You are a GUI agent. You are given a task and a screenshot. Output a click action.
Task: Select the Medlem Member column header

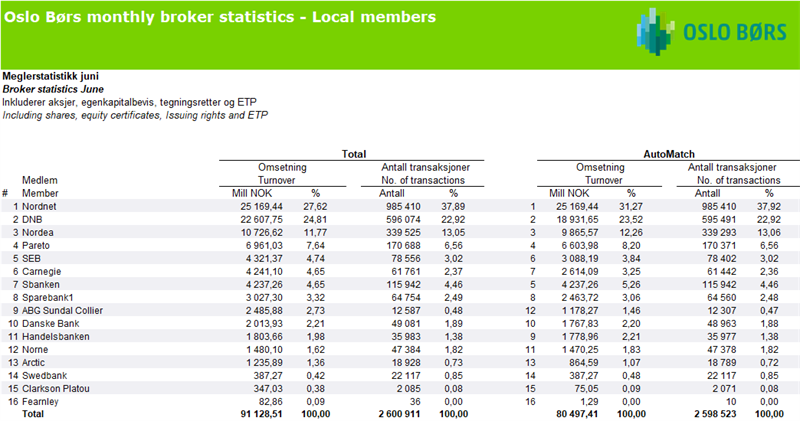coord(41,186)
